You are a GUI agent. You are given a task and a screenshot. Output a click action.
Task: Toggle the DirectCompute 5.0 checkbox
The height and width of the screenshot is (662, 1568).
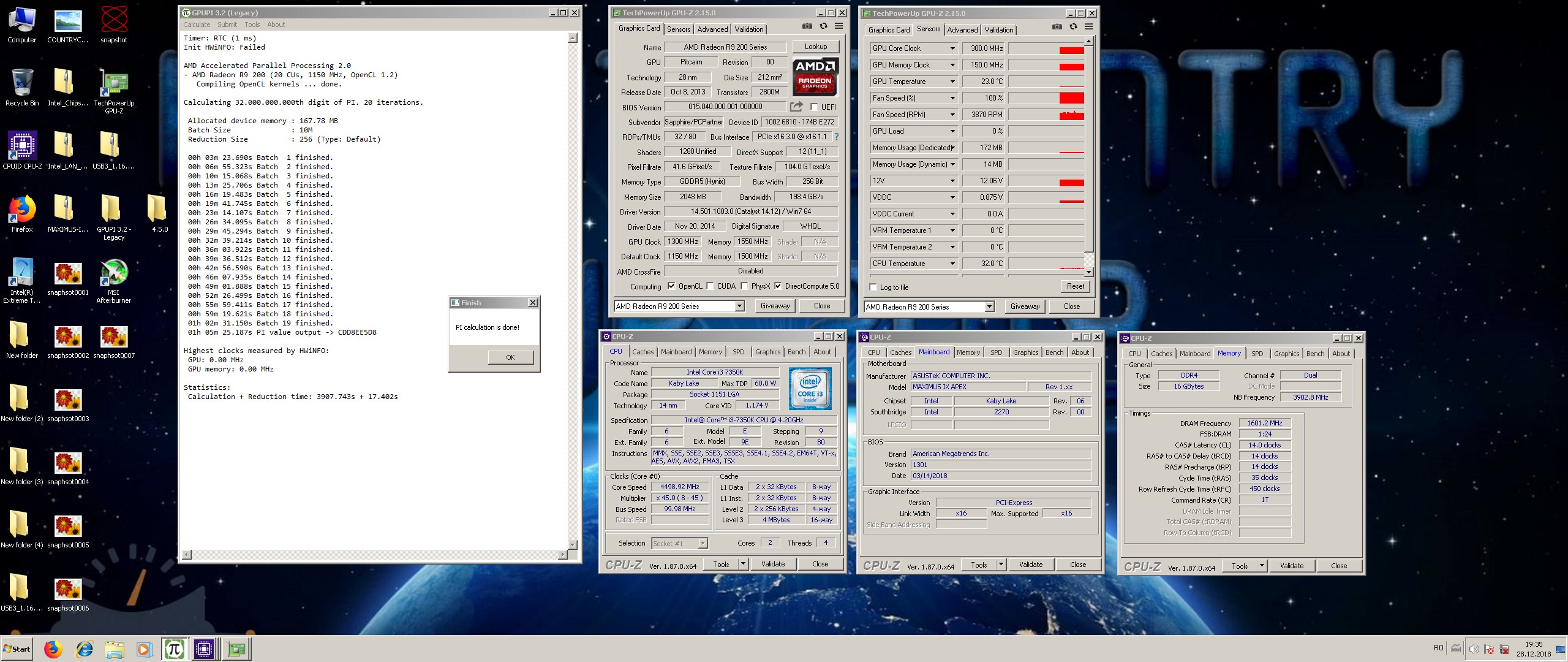click(778, 286)
